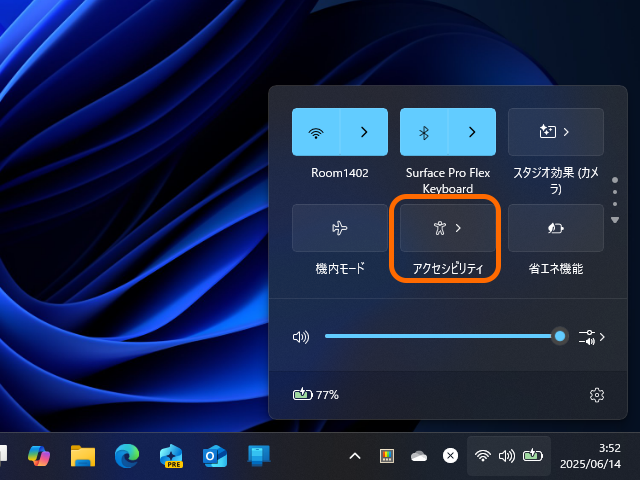Open sound output device selector
This screenshot has height=480, width=640.
[x=591, y=337]
